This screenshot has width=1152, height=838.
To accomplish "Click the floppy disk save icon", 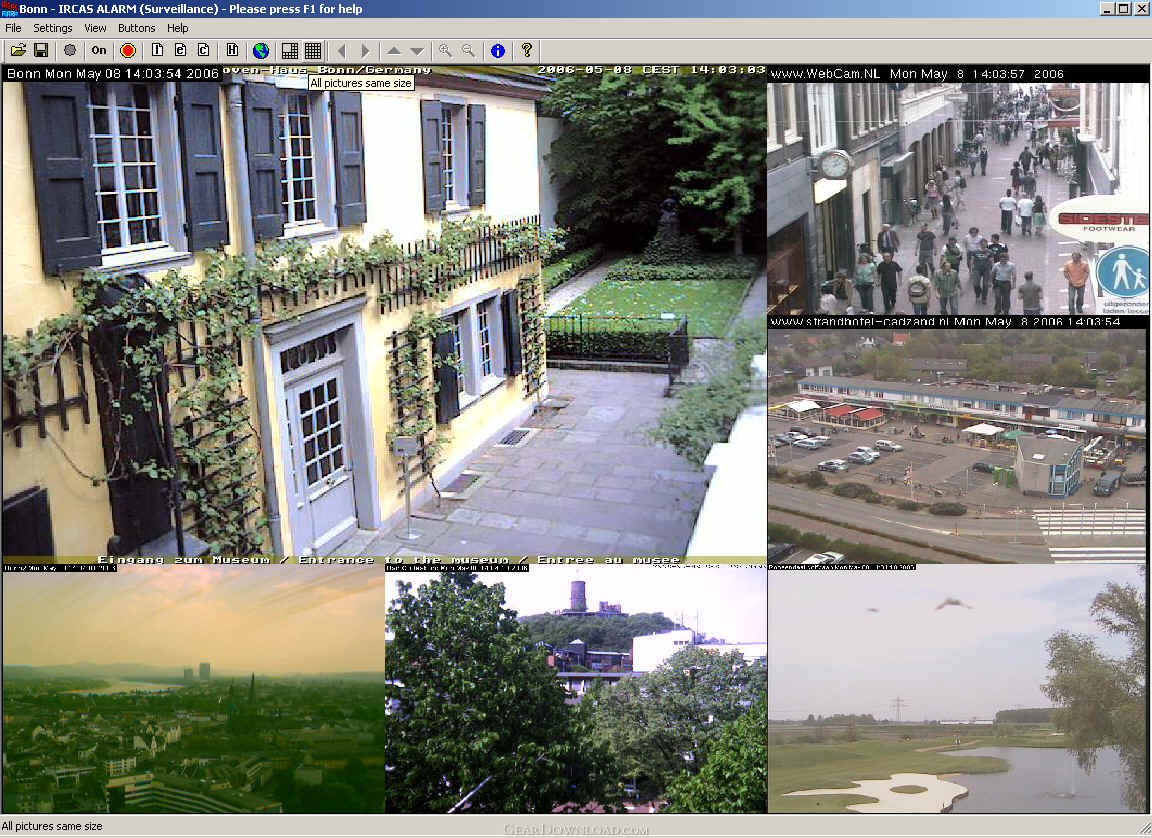I will (x=41, y=50).
